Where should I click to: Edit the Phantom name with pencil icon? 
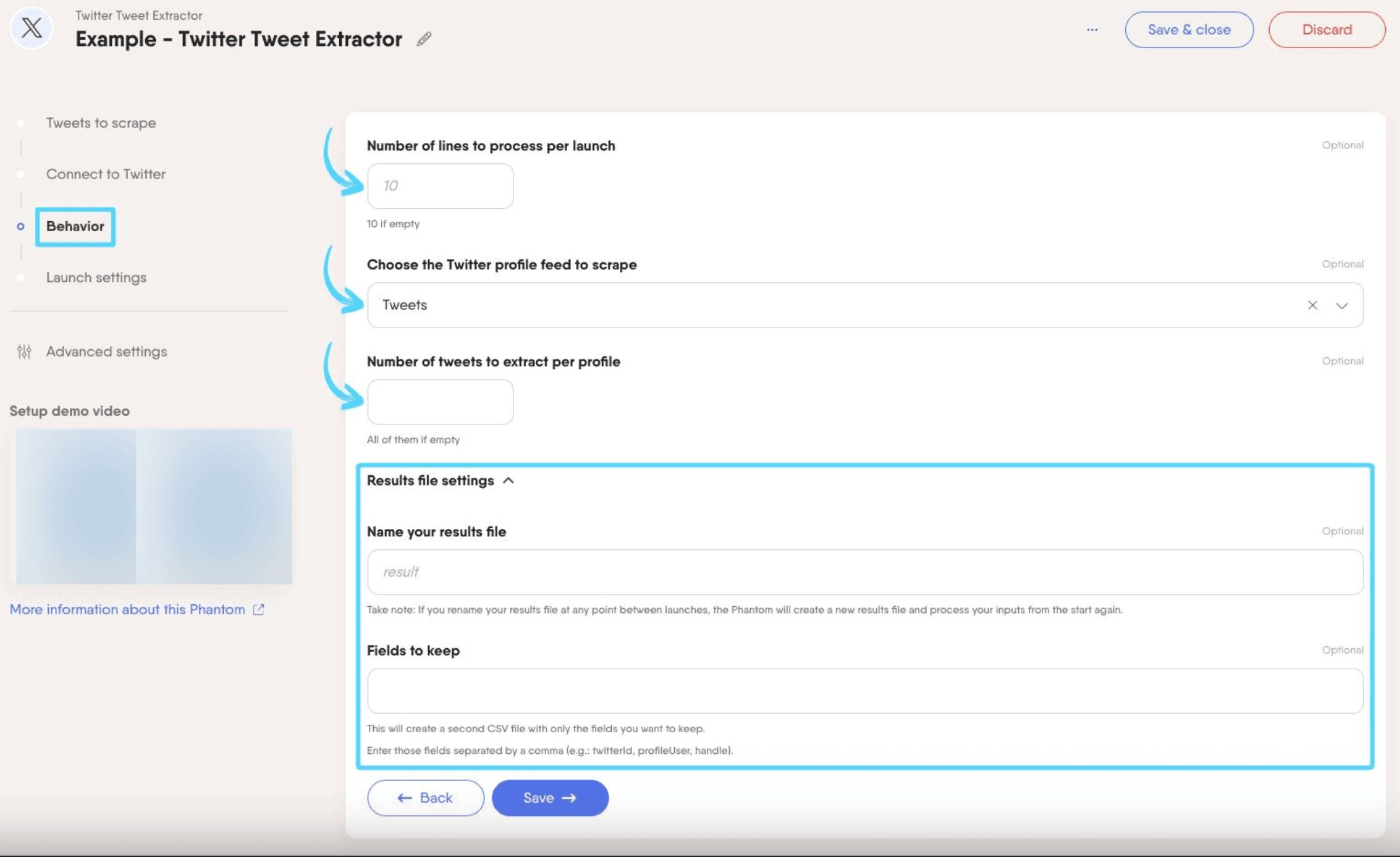424,39
